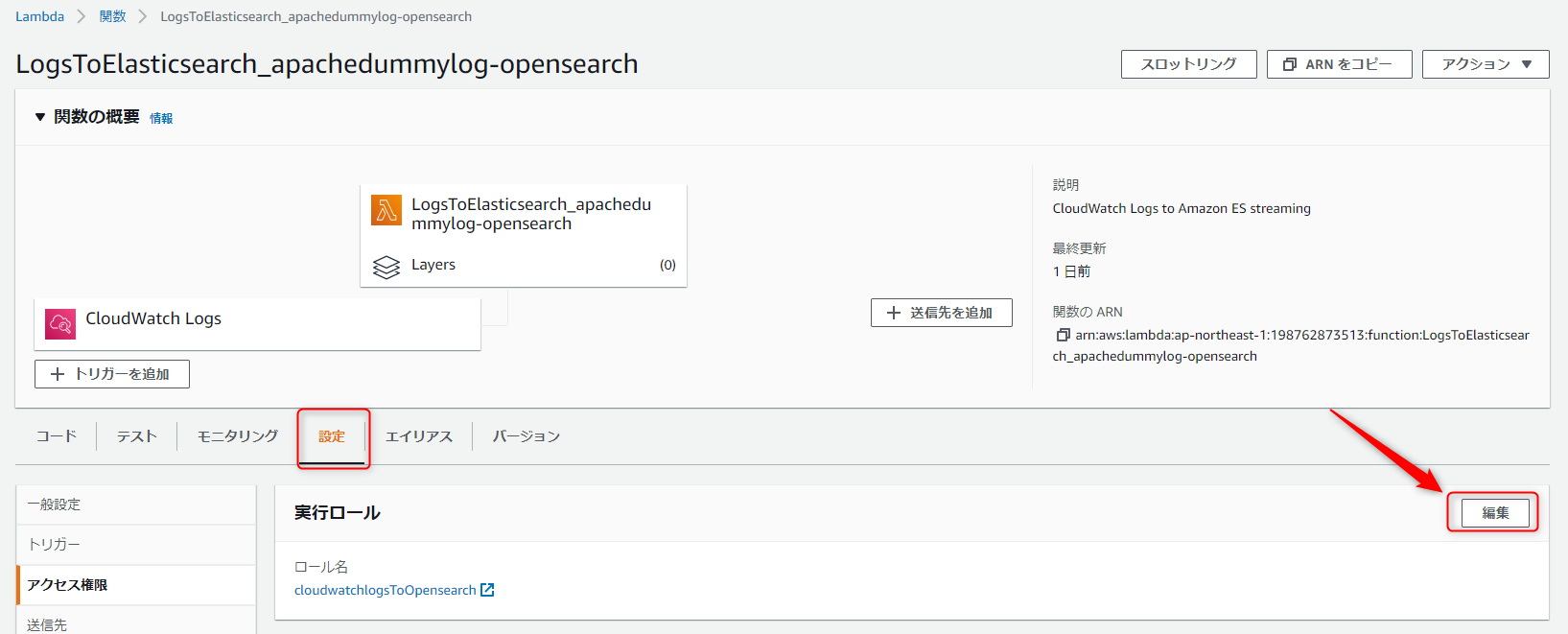
Task: Open the 情報 info link
Action: [x=161, y=118]
